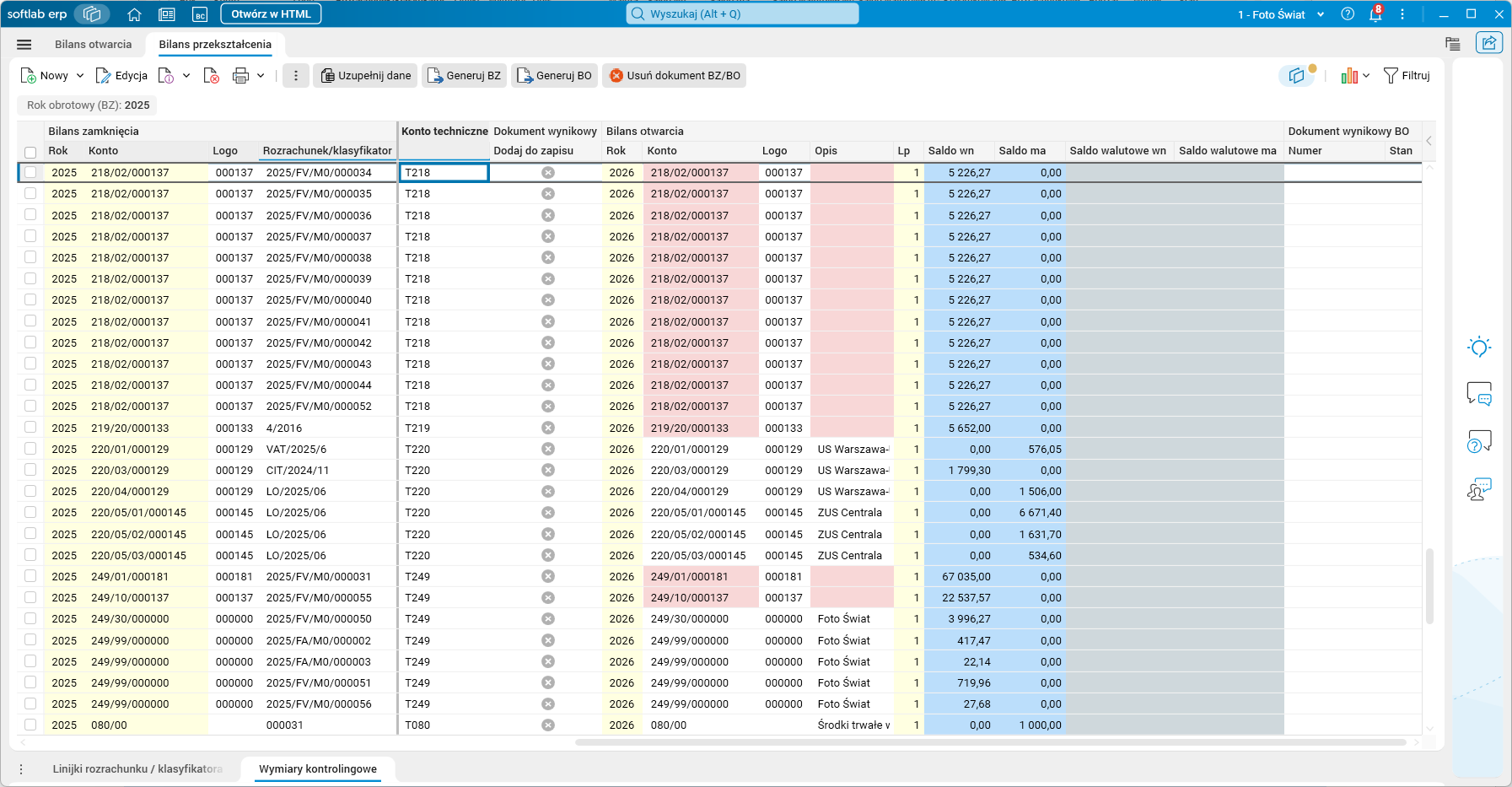Expand the print options dropdown arrow

[x=261, y=76]
